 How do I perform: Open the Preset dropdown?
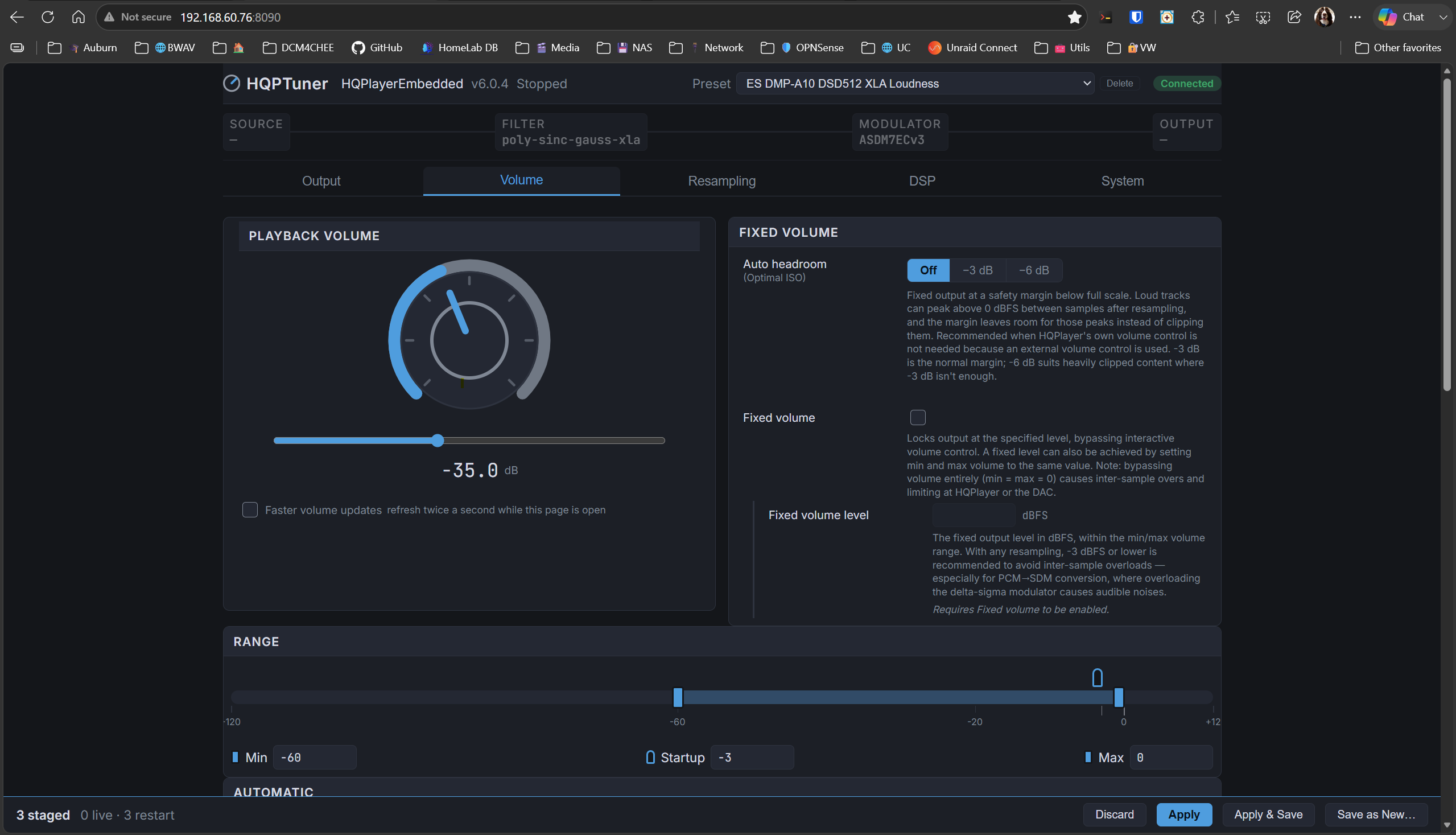point(915,84)
